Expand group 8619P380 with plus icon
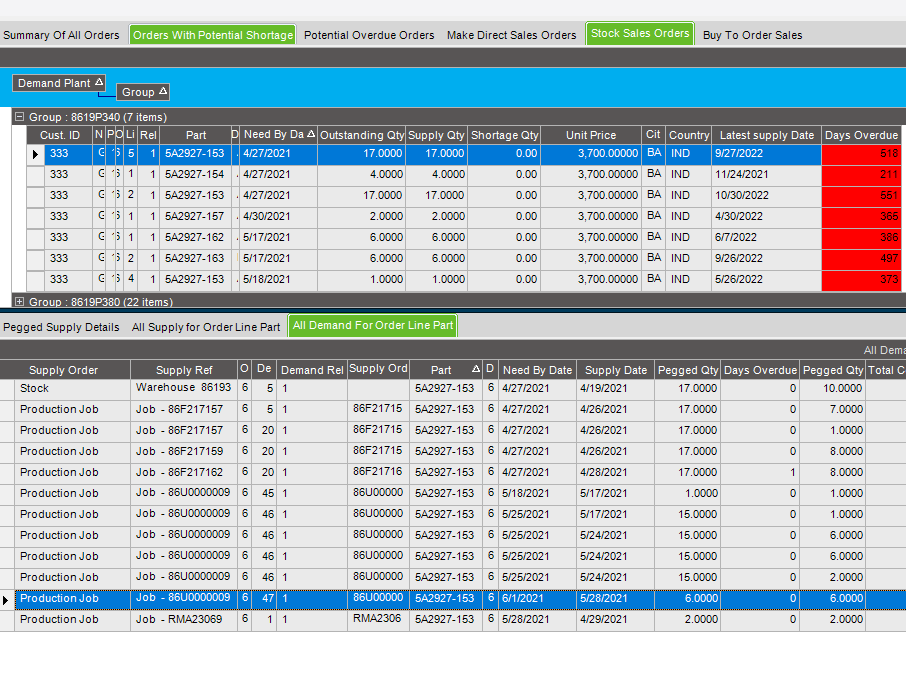This screenshot has width=906, height=684. (x=19, y=301)
